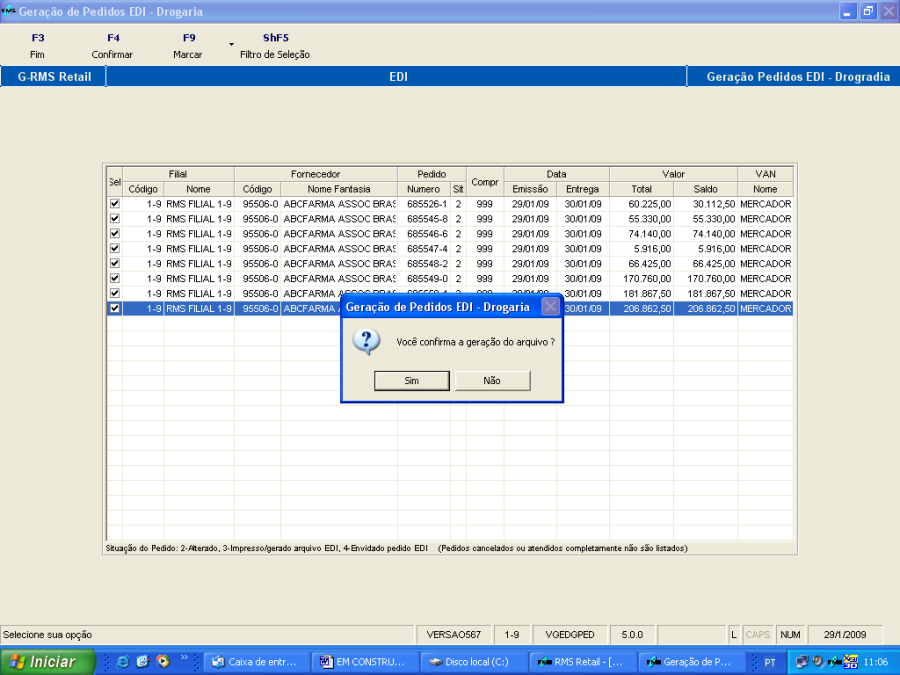Open ShF5 Filtro de Seleção
Image resolution: width=900 pixels, height=675 pixels.
click(275, 46)
